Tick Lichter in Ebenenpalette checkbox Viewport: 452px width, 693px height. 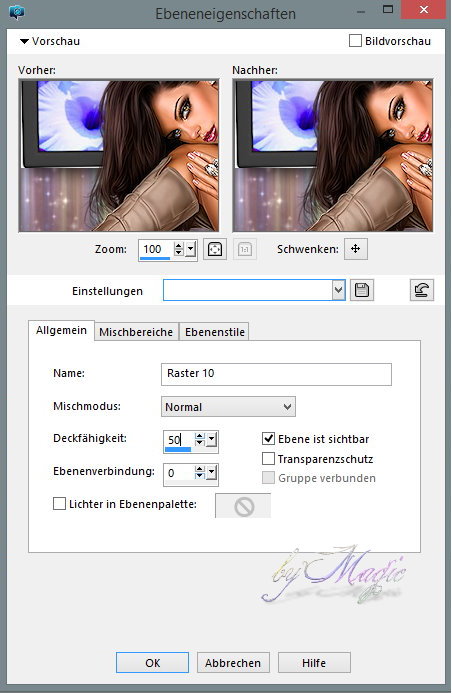[59, 504]
